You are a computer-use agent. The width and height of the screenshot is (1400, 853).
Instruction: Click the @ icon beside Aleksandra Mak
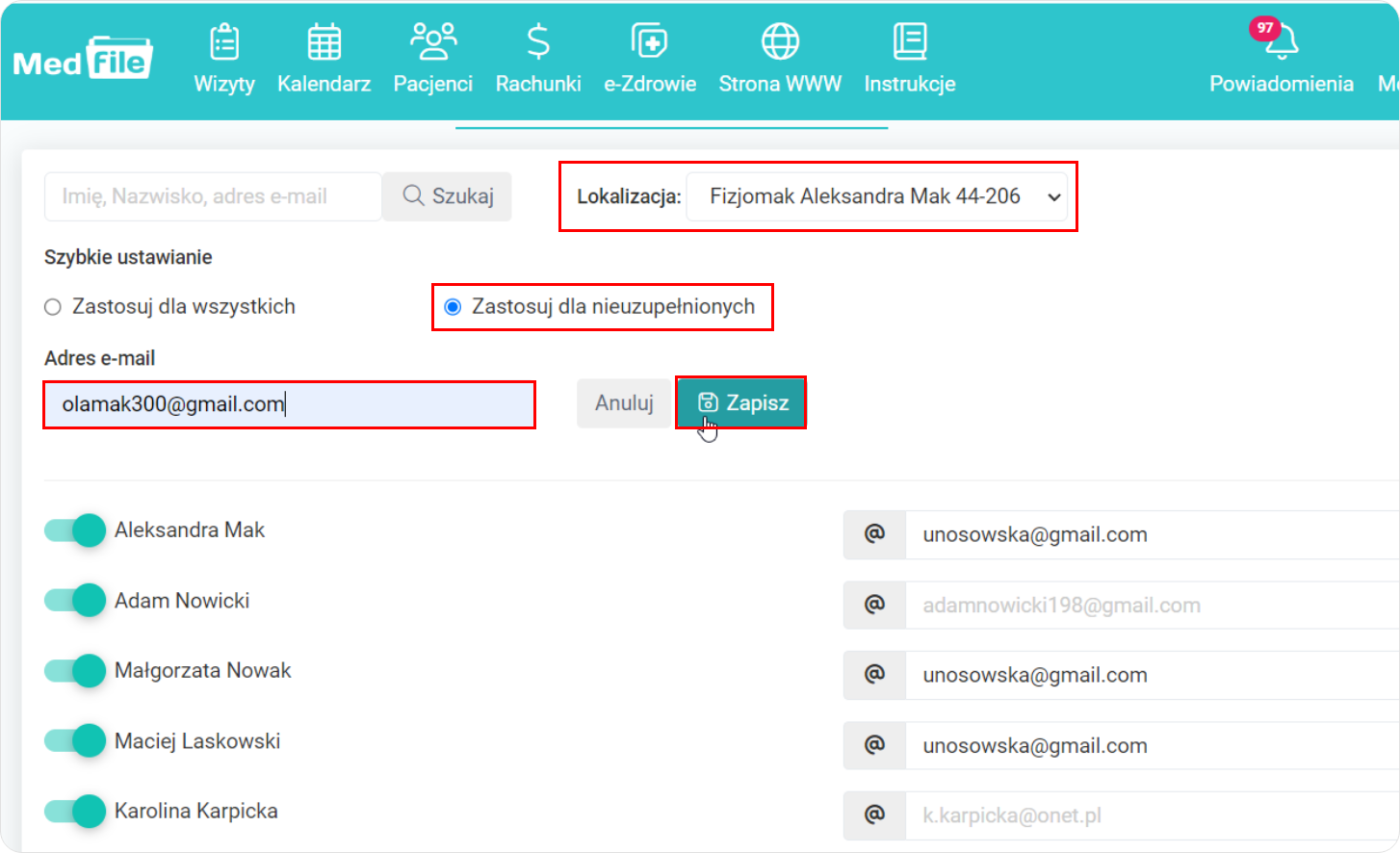[874, 534]
